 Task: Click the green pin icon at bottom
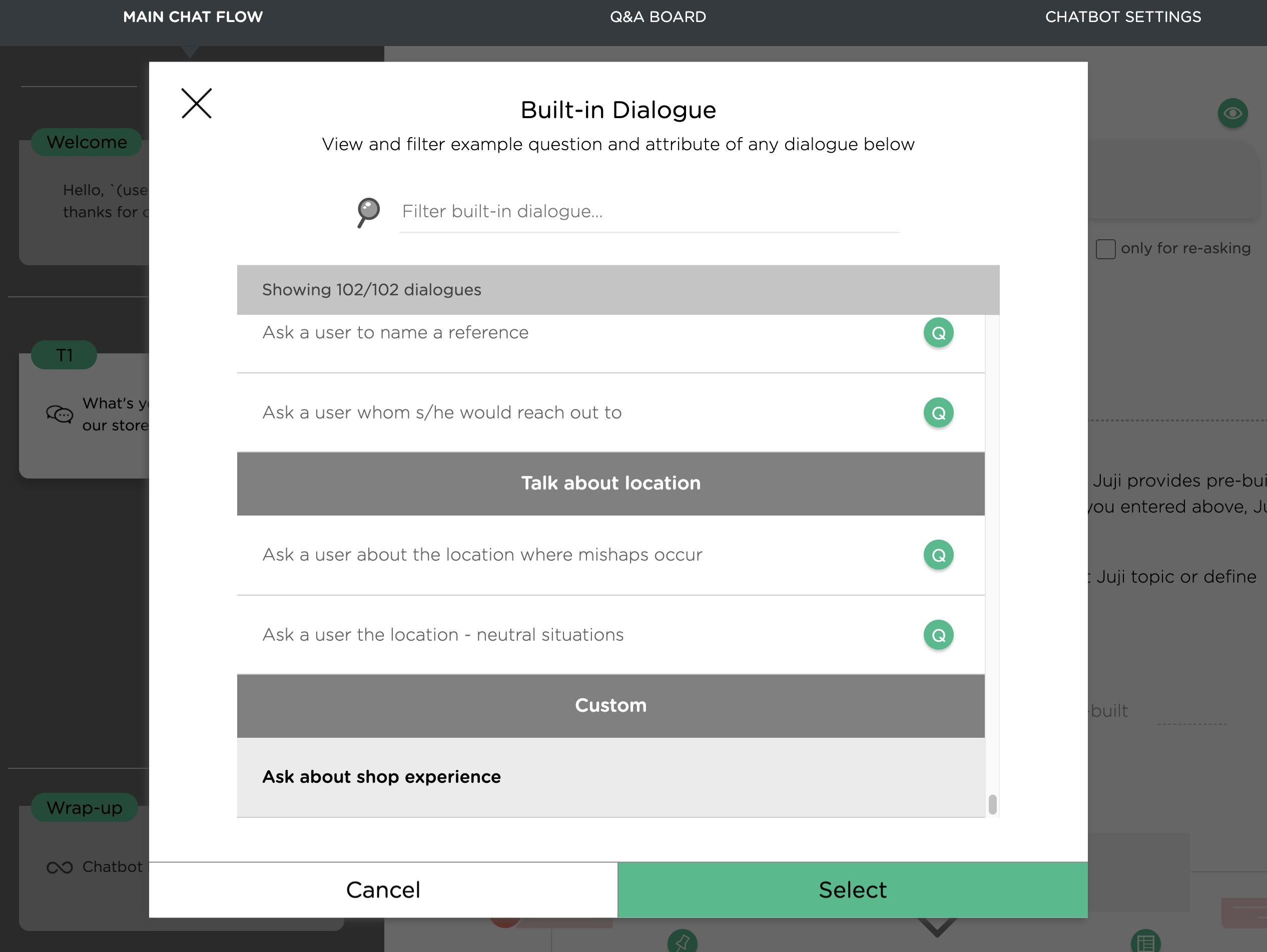[x=682, y=941]
